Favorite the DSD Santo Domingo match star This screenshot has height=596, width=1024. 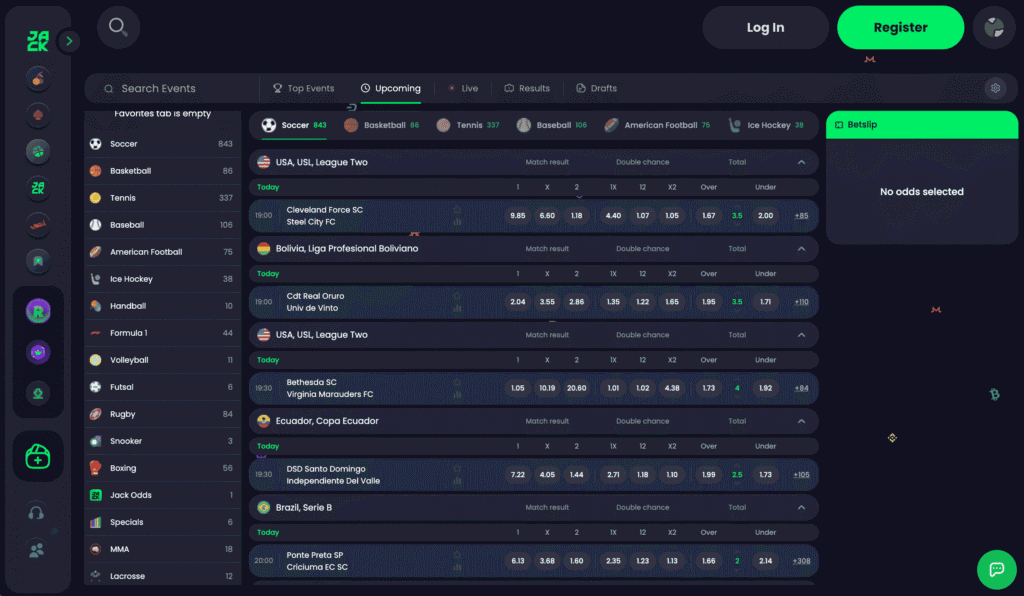click(x=457, y=468)
